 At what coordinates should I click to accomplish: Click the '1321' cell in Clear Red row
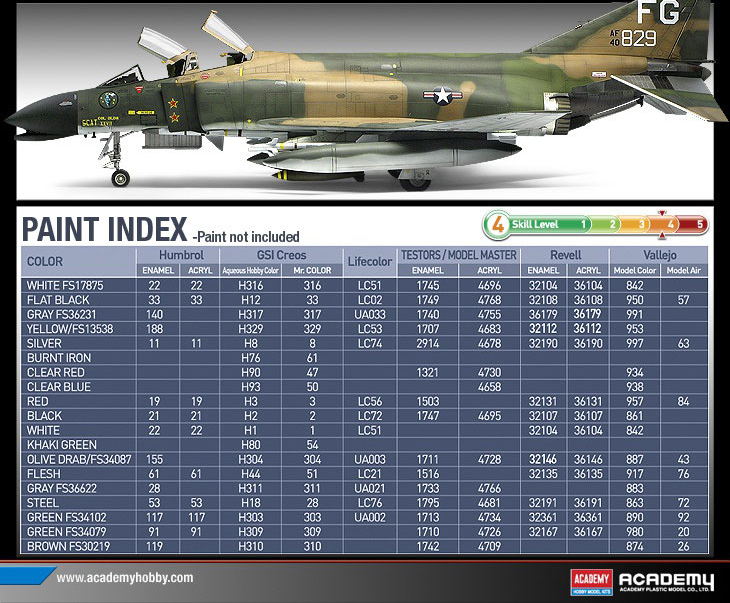(427, 373)
